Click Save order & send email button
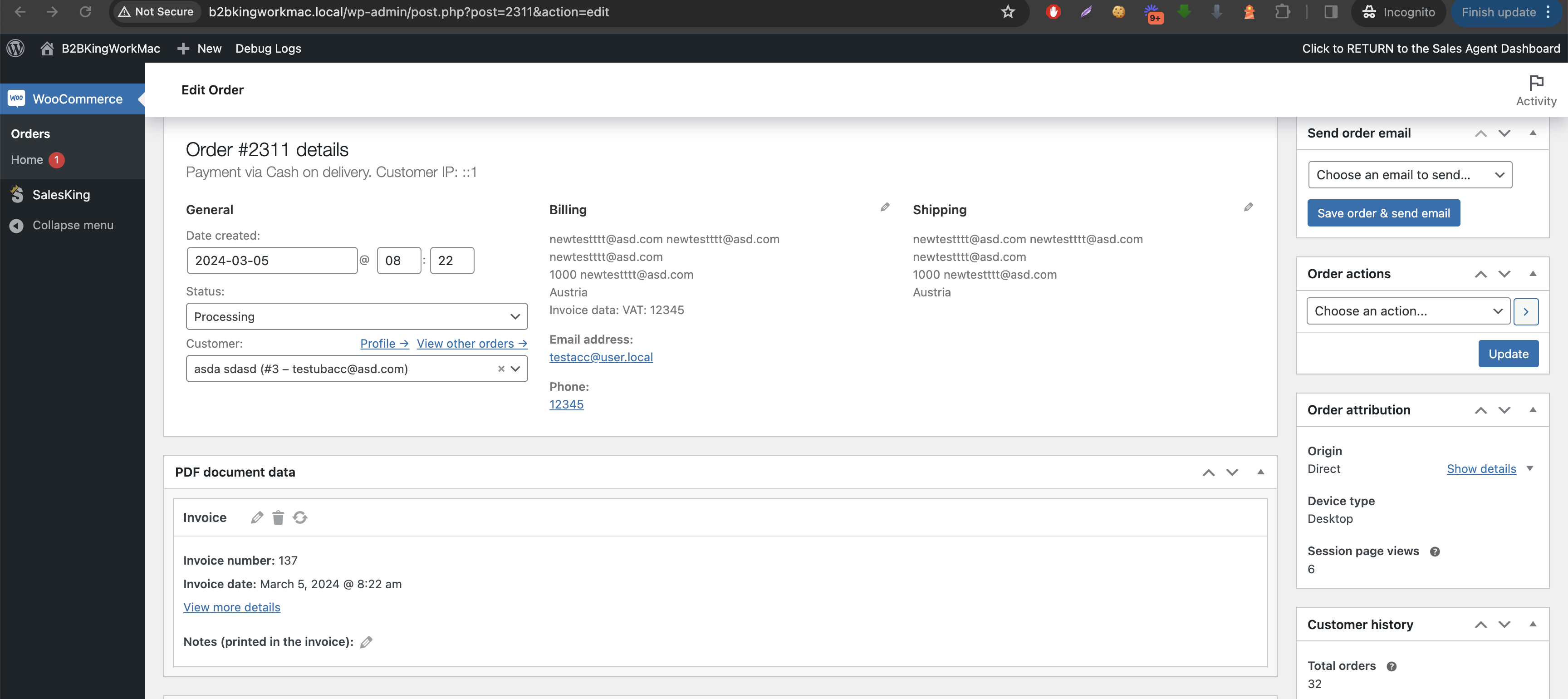The height and width of the screenshot is (699, 1568). [1383, 213]
